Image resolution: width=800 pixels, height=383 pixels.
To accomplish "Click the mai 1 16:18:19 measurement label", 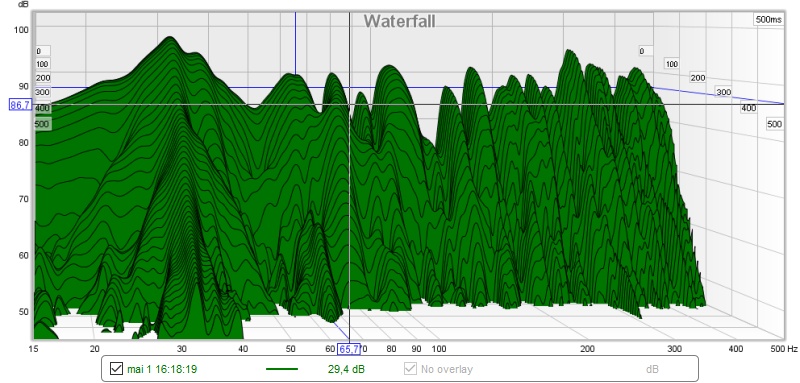I will pos(162,369).
